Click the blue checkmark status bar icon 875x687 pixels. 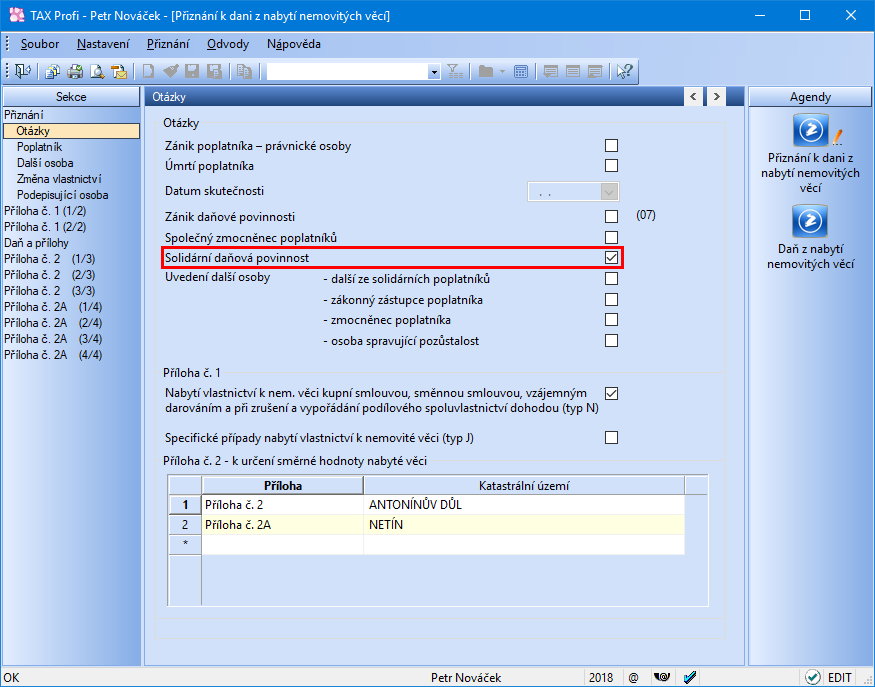click(x=690, y=678)
